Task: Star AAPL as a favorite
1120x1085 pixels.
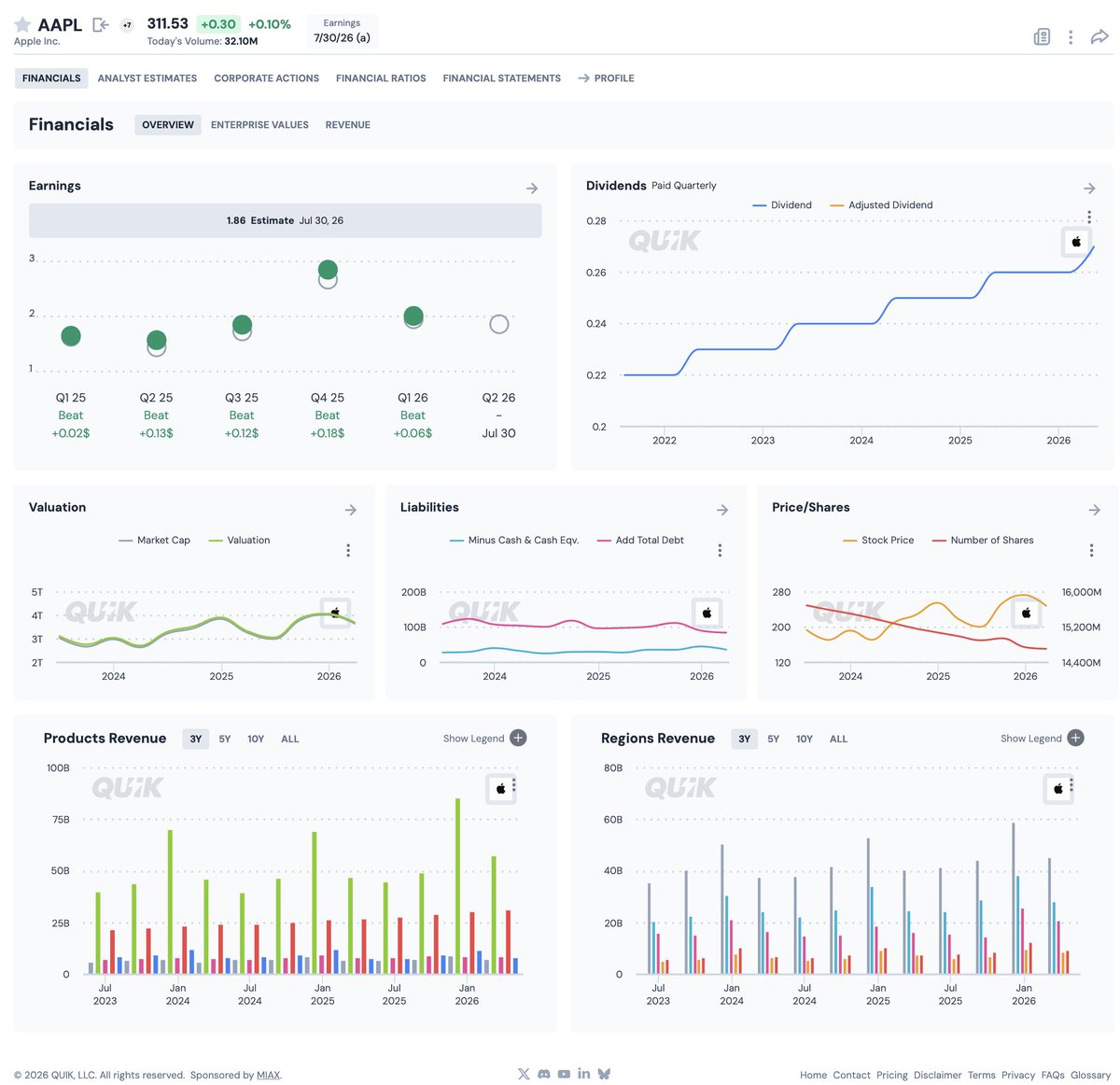Action: (22, 24)
